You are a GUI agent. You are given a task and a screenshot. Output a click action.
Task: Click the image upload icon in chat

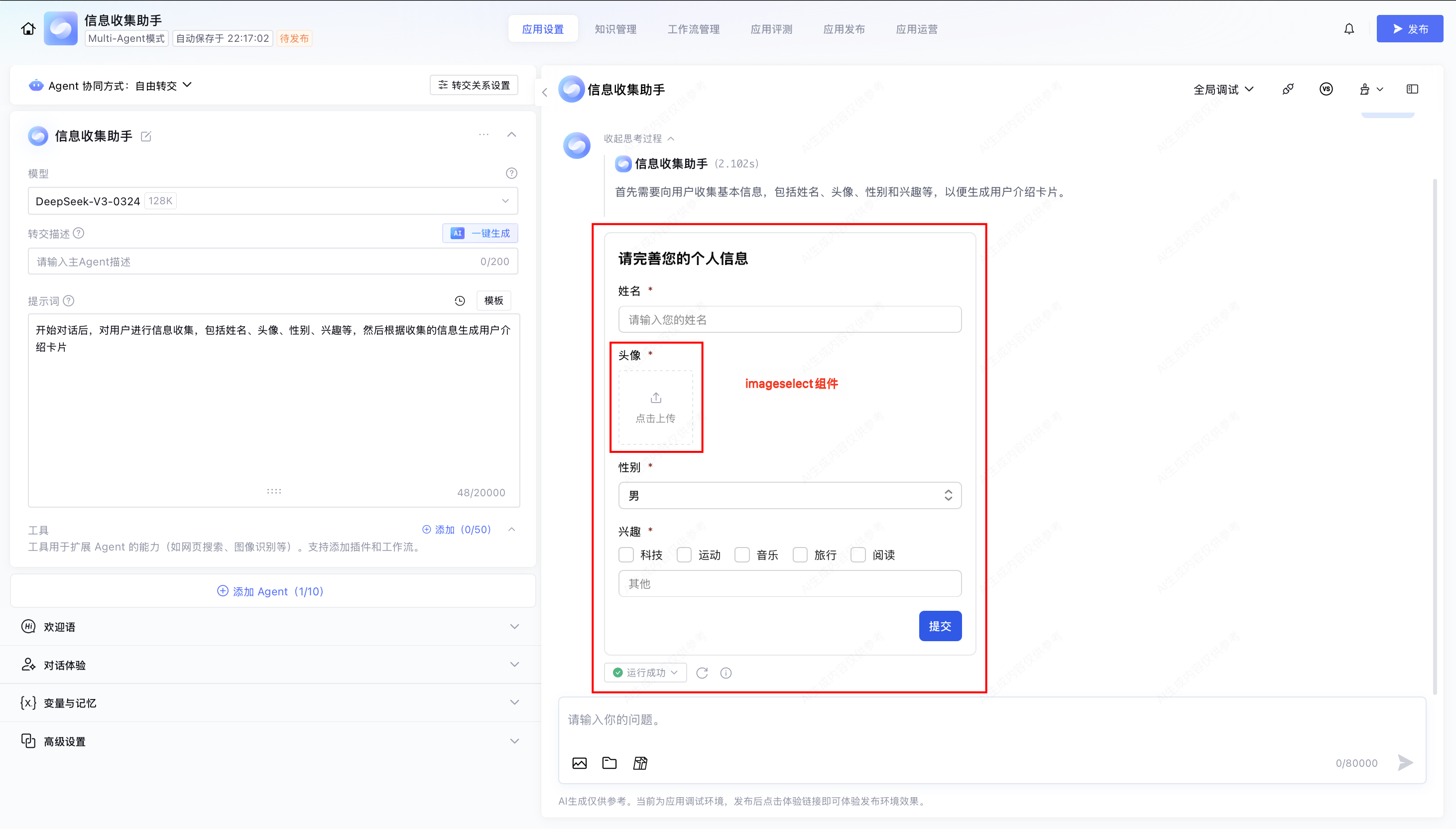[x=579, y=763]
